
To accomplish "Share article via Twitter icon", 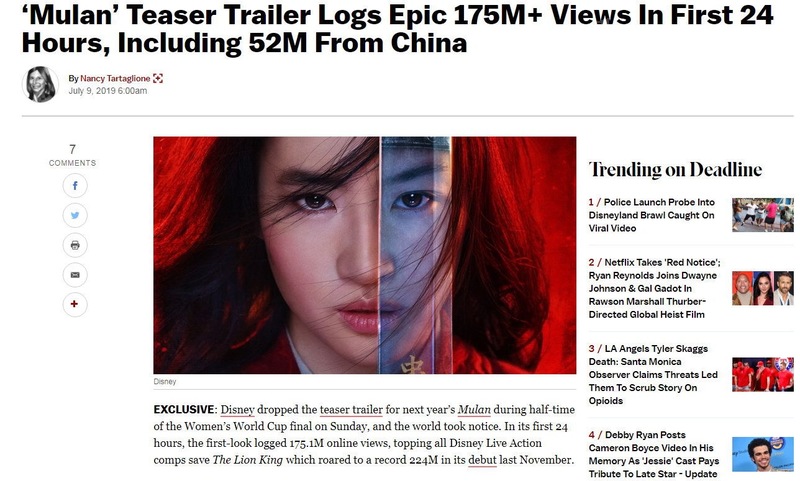I will 75,215.
